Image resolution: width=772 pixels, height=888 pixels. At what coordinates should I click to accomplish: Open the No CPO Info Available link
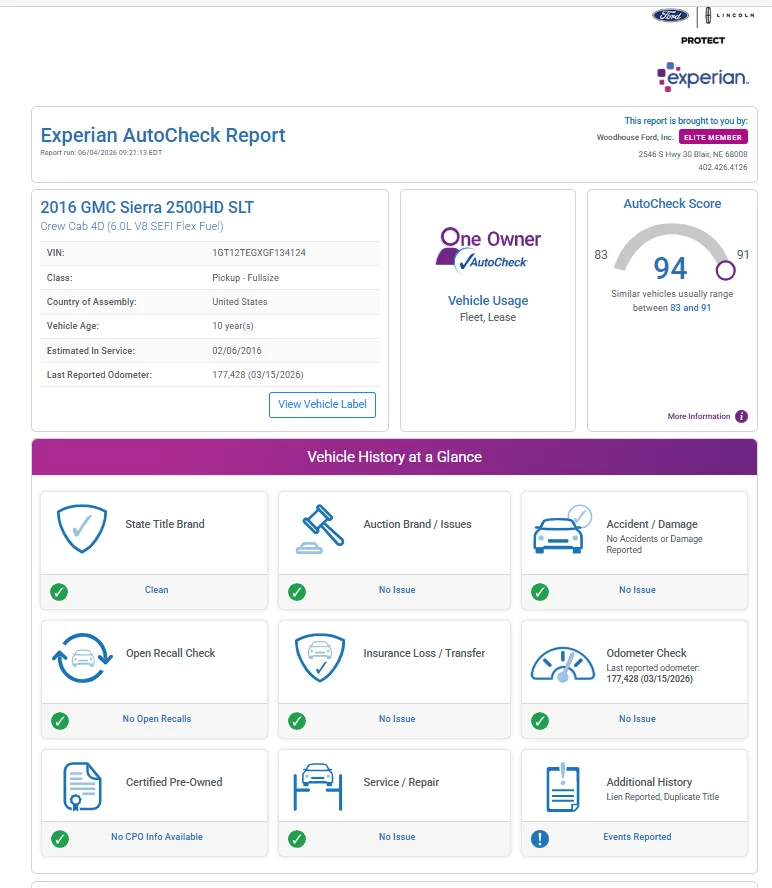(157, 836)
